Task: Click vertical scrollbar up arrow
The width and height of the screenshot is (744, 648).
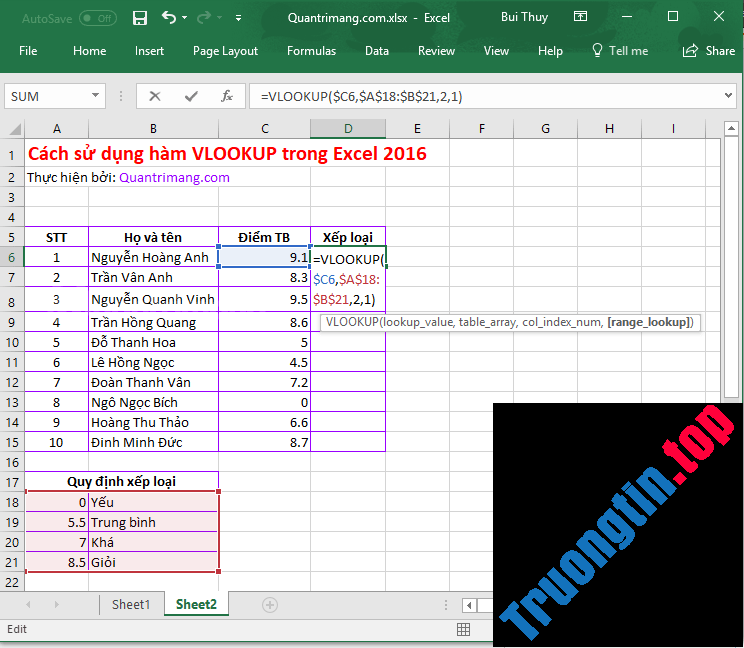Action: coord(731,129)
